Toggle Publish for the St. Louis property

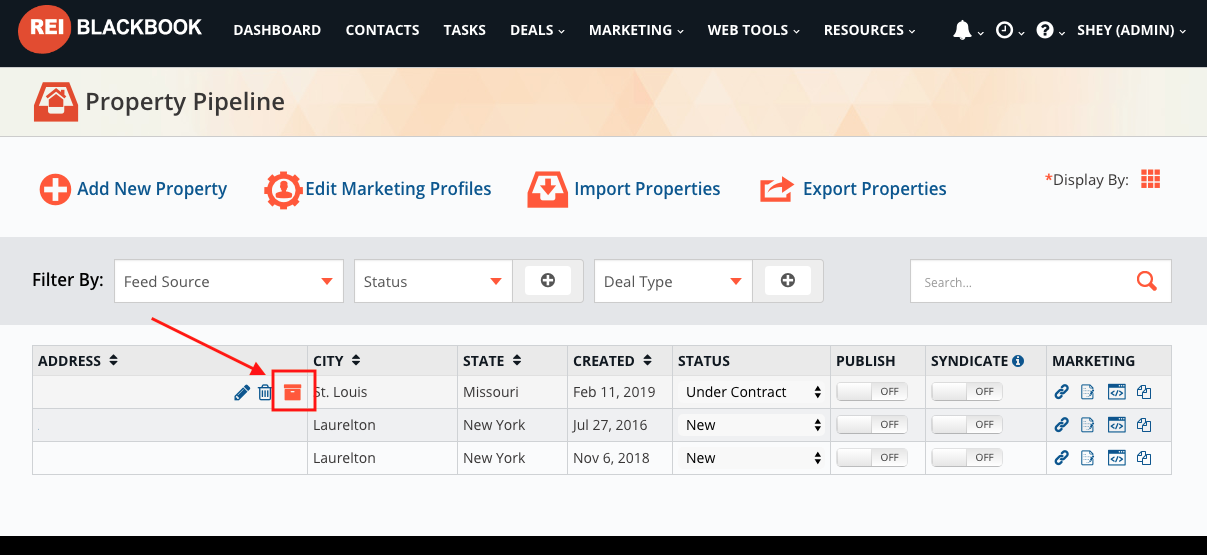point(872,392)
